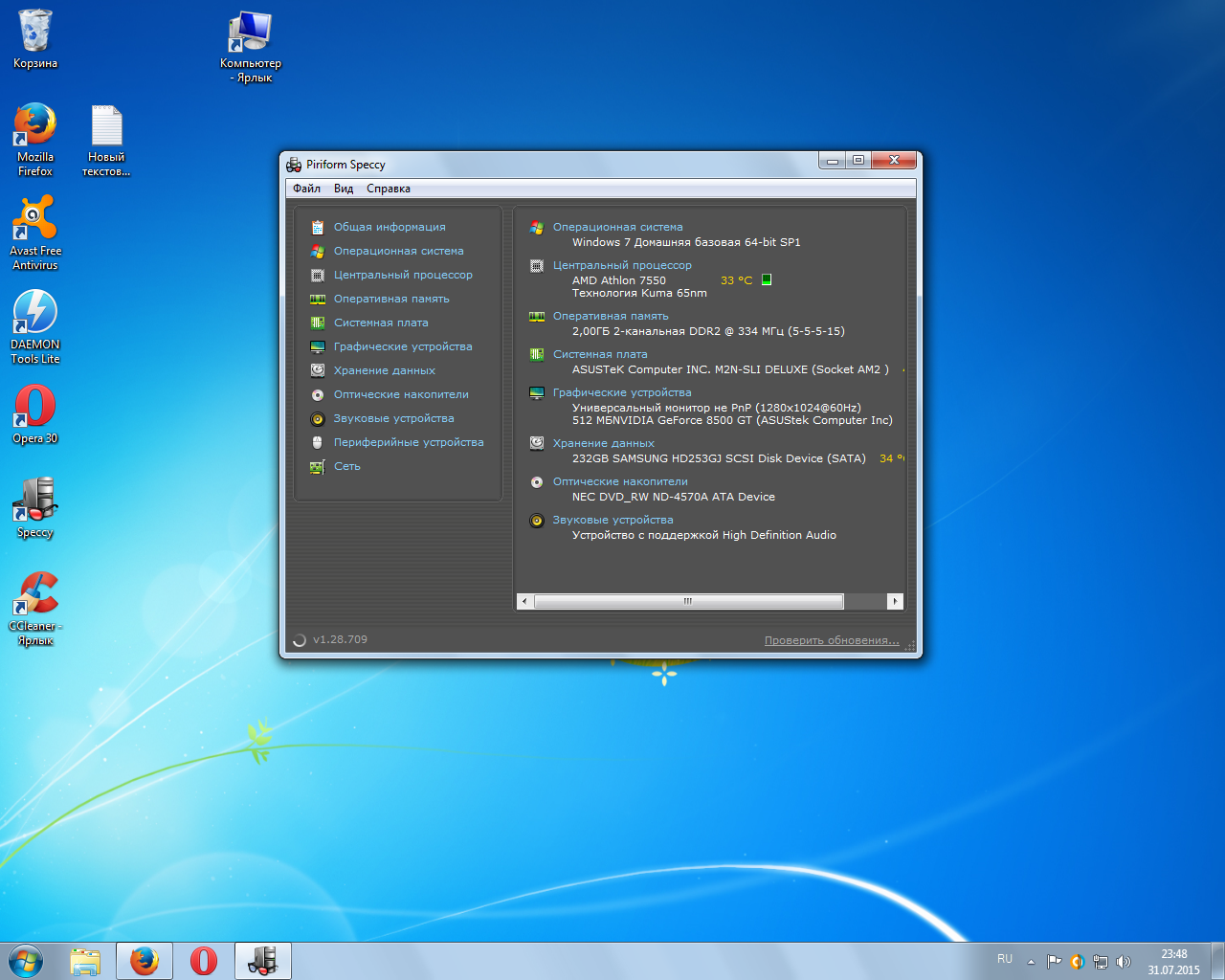The height and width of the screenshot is (980, 1225).
Task: Select the Opera 30 desktop shortcut
Action: coord(35,414)
